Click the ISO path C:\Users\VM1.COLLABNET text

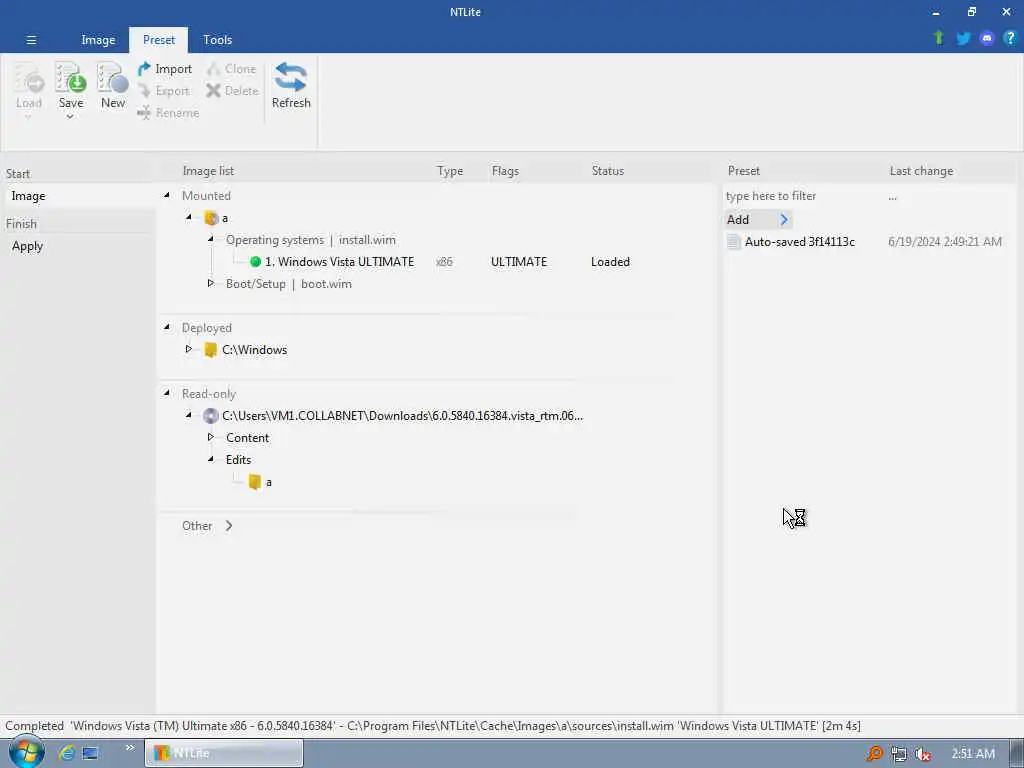point(402,416)
